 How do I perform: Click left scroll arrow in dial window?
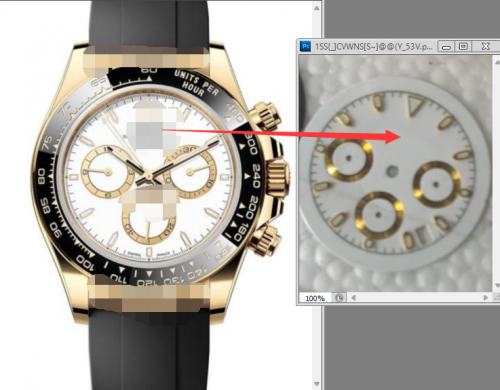point(353,298)
